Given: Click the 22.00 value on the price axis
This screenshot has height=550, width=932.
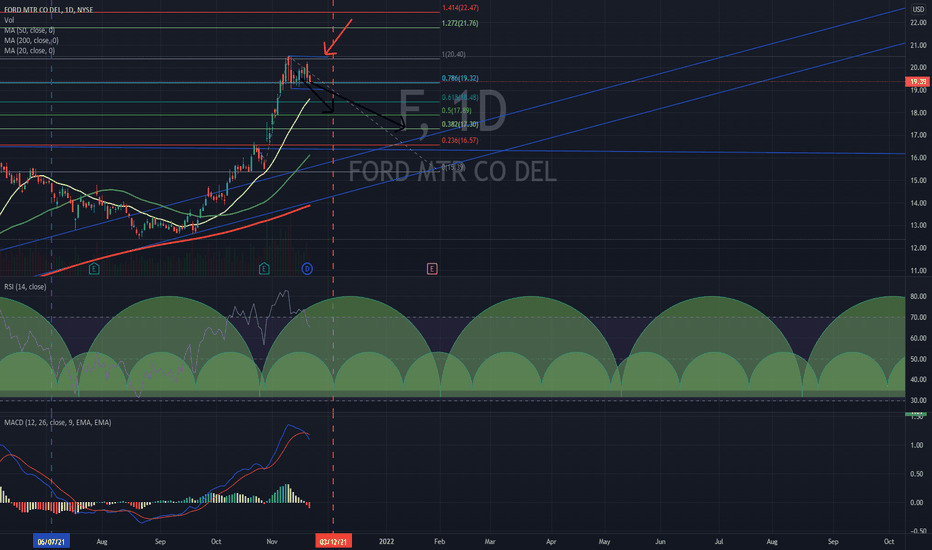Looking at the screenshot, I should (x=918, y=23).
